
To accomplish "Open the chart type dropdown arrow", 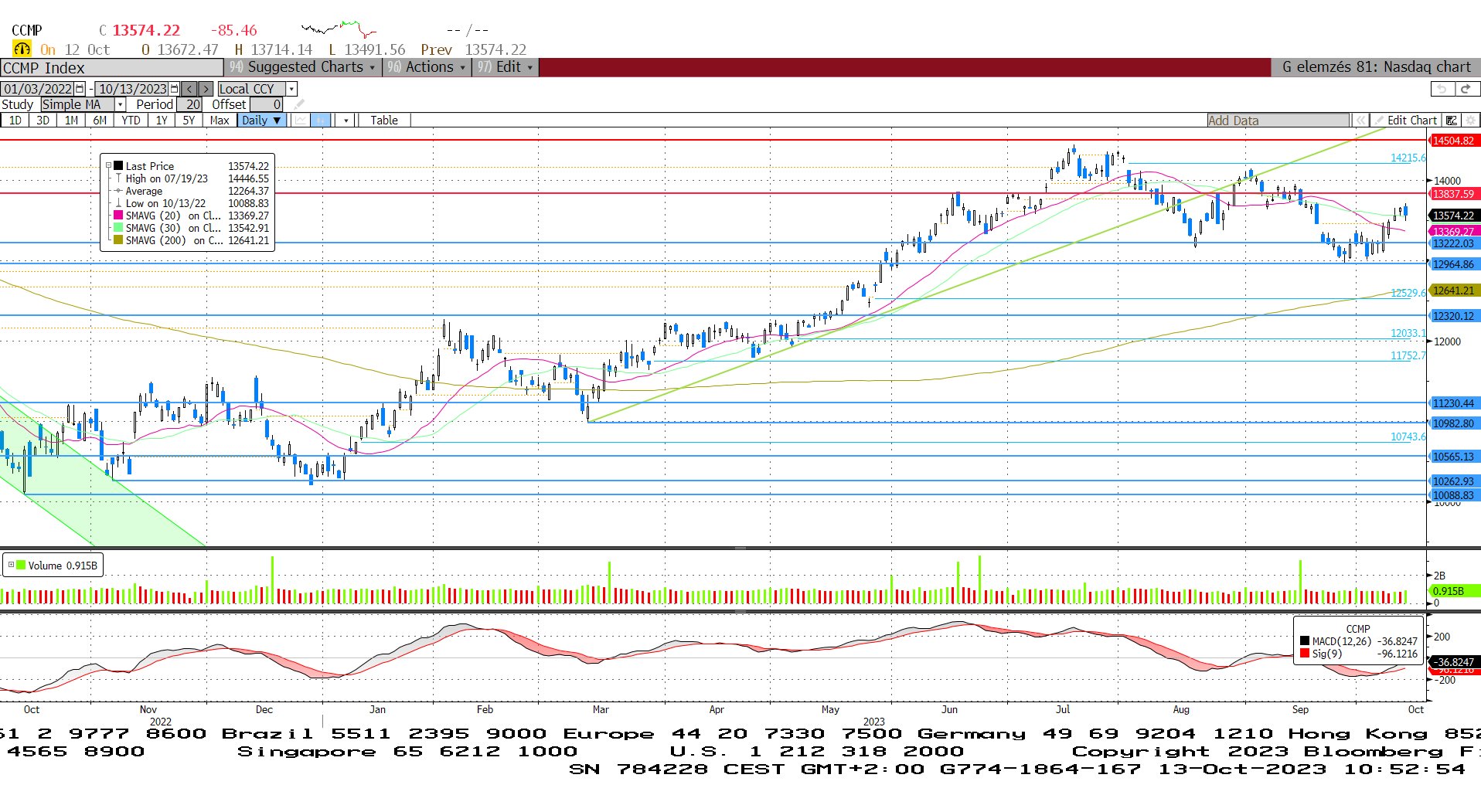I will (346, 121).
